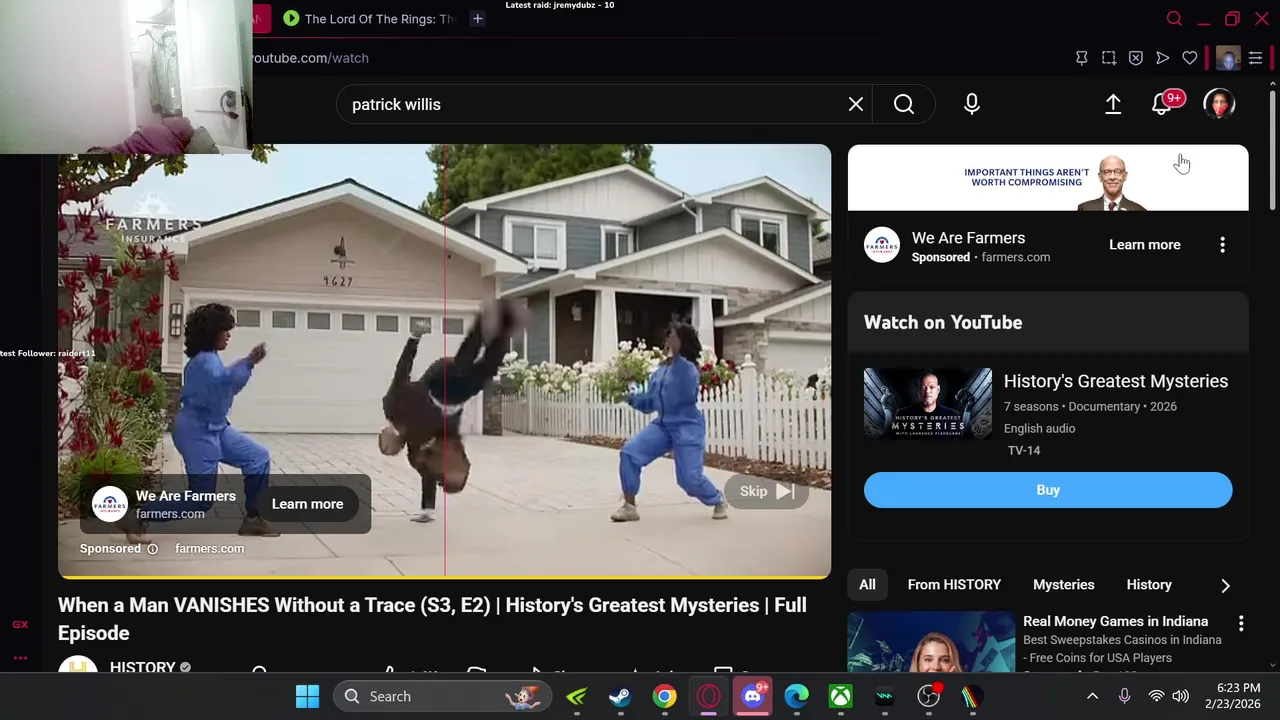Viewport: 1280px width, 720px height.
Task: Click the YouTube search magnifier button
Action: tap(904, 104)
